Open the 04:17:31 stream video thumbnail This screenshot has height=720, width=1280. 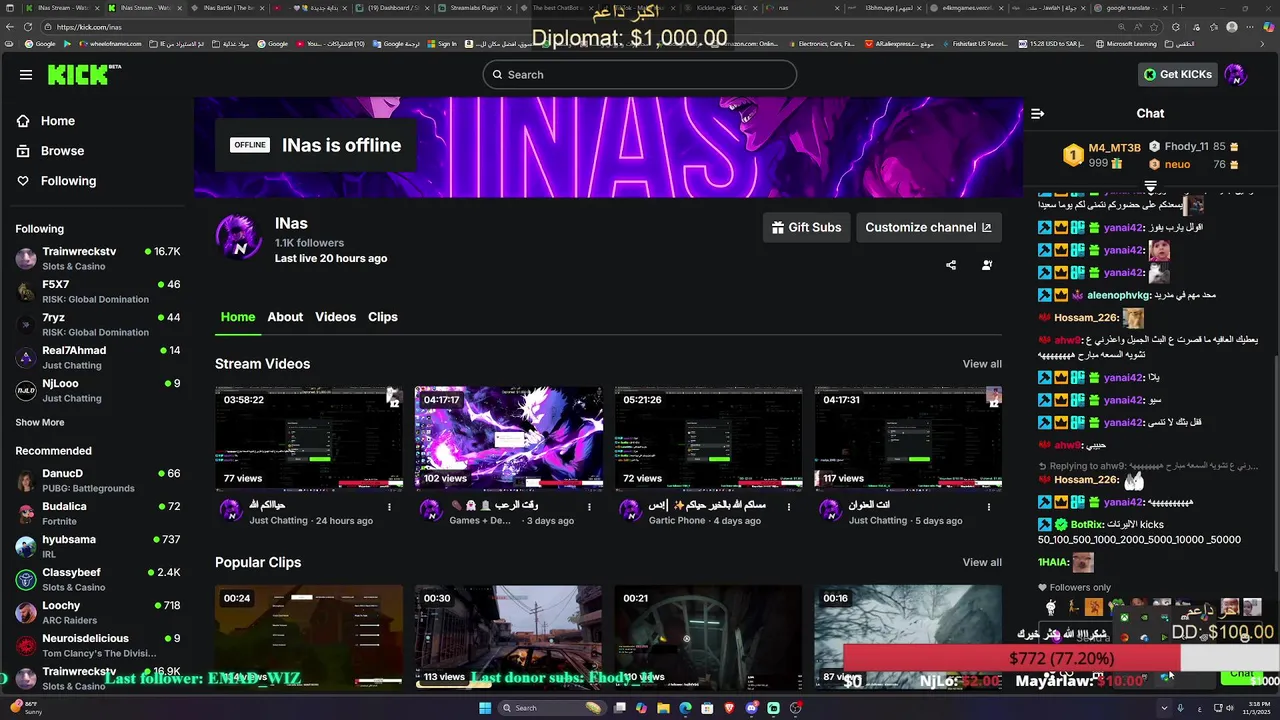pyautogui.click(x=908, y=438)
